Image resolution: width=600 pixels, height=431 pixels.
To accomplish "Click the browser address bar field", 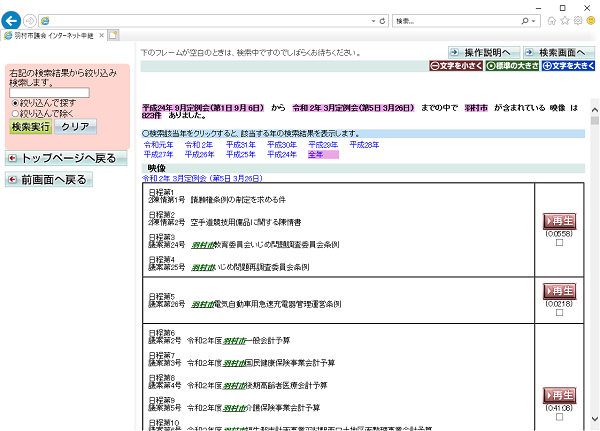I will (205, 21).
